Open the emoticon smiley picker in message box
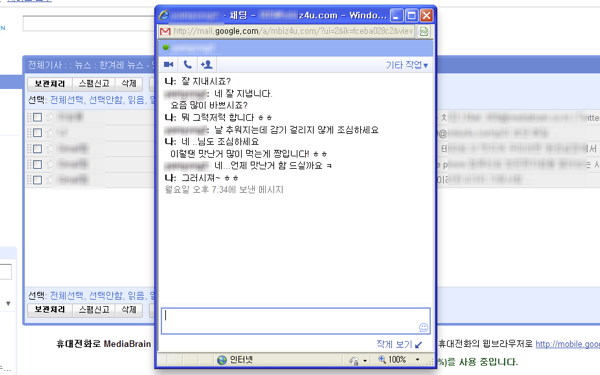This screenshot has height=375, width=600. coord(423,327)
